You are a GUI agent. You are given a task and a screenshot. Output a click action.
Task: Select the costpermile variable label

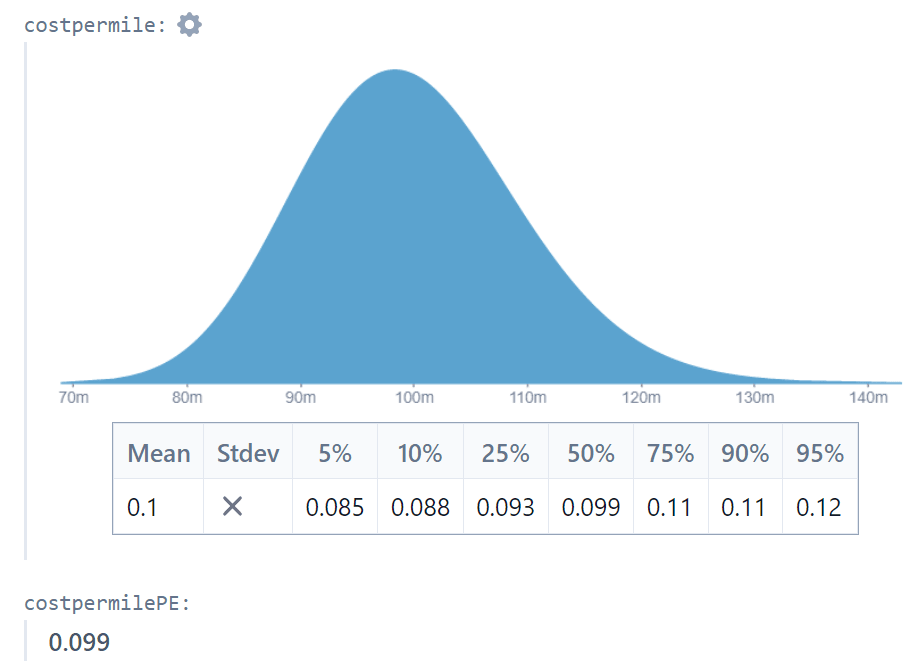pyautogui.click(x=95, y=25)
